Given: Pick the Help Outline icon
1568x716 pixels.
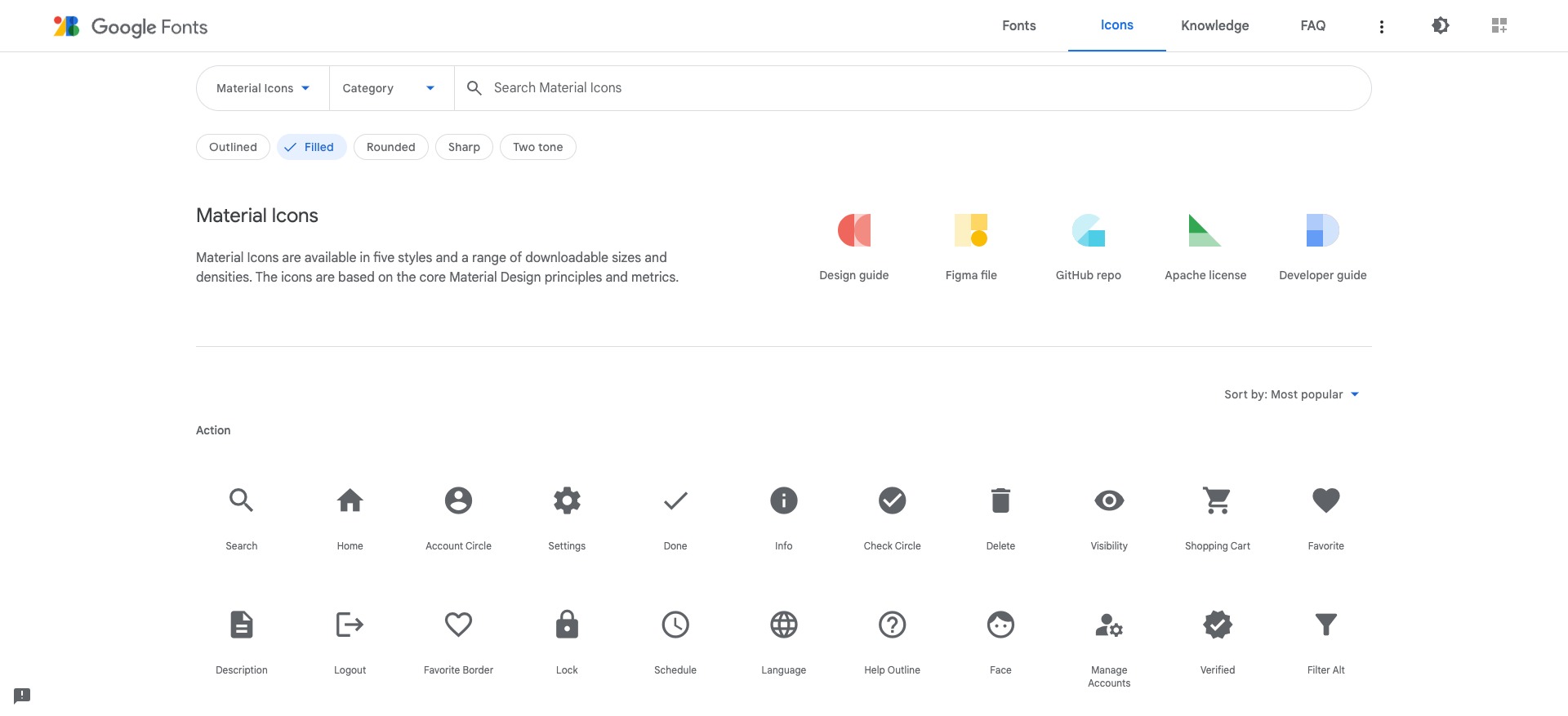Looking at the screenshot, I should tap(892, 625).
